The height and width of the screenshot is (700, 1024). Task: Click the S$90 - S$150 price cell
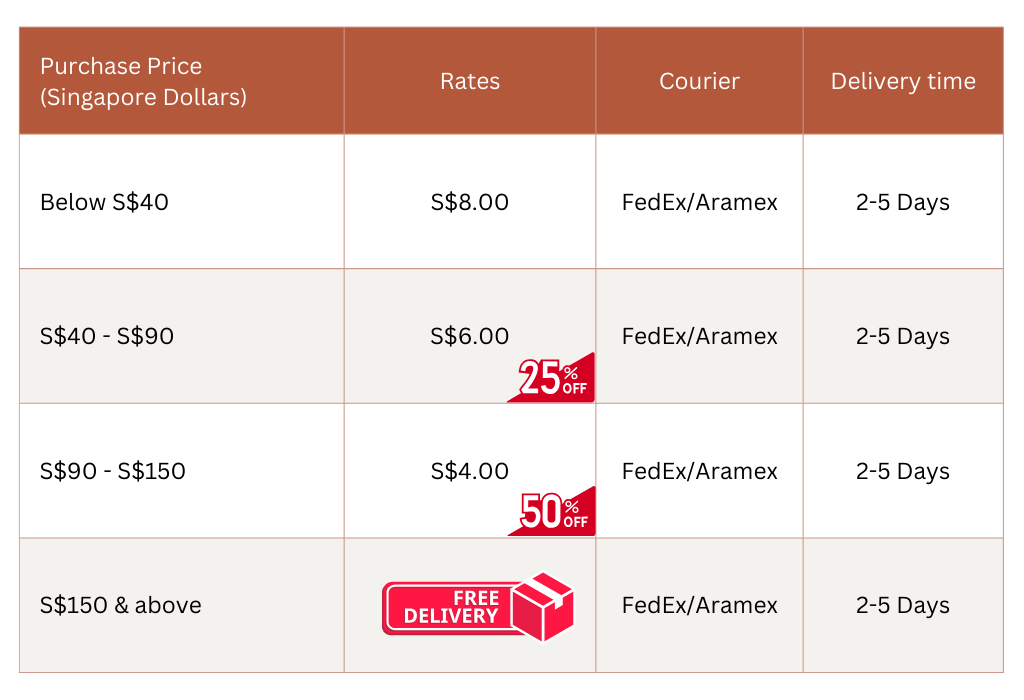(x=113, y=471)
